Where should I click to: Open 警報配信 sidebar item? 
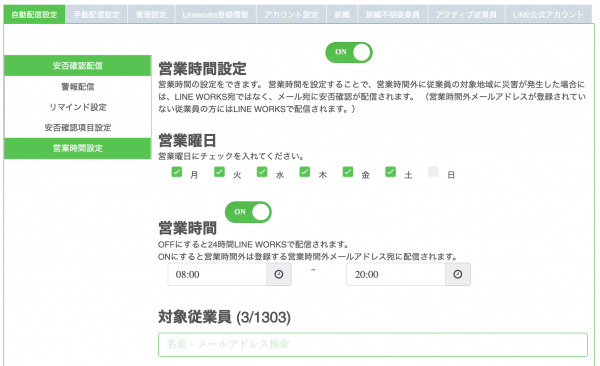tap(78, 87)
